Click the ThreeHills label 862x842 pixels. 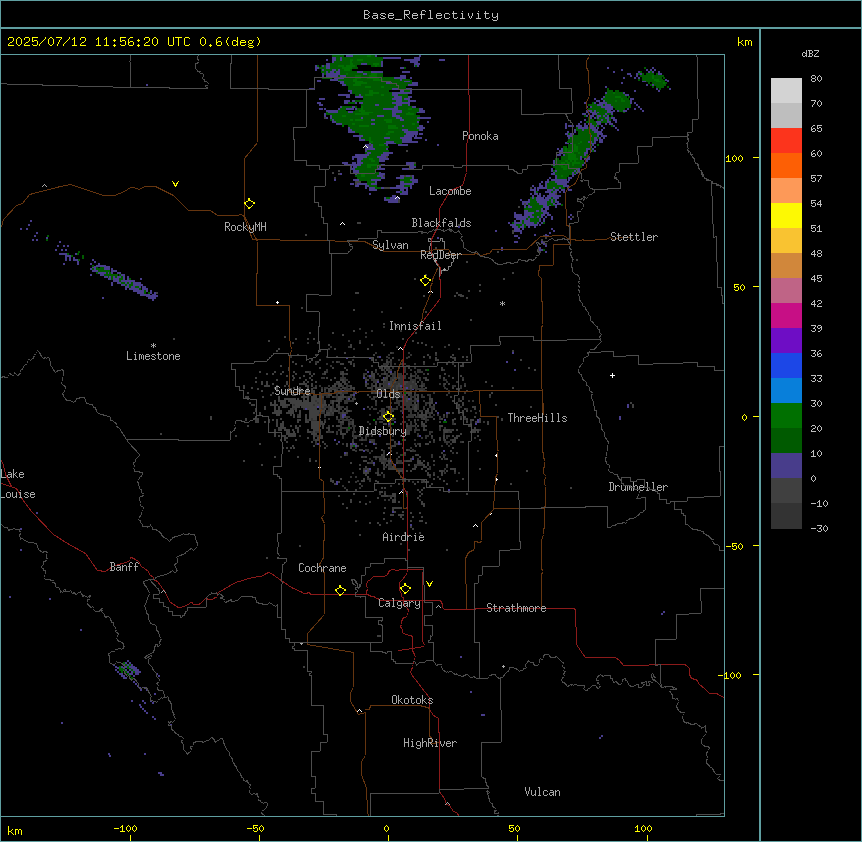coord(537,418)
